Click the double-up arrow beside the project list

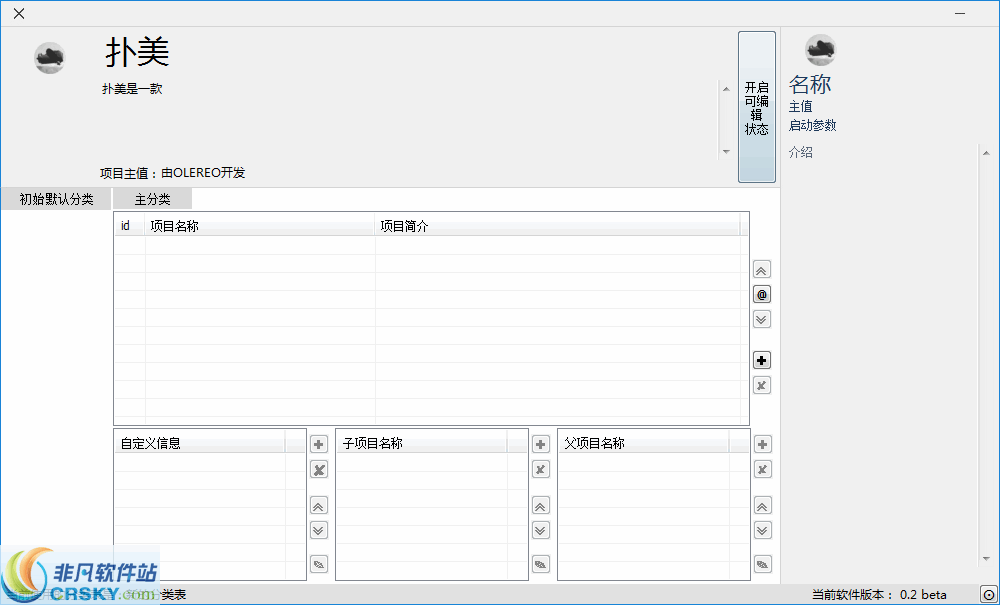[x=761, y=269]
